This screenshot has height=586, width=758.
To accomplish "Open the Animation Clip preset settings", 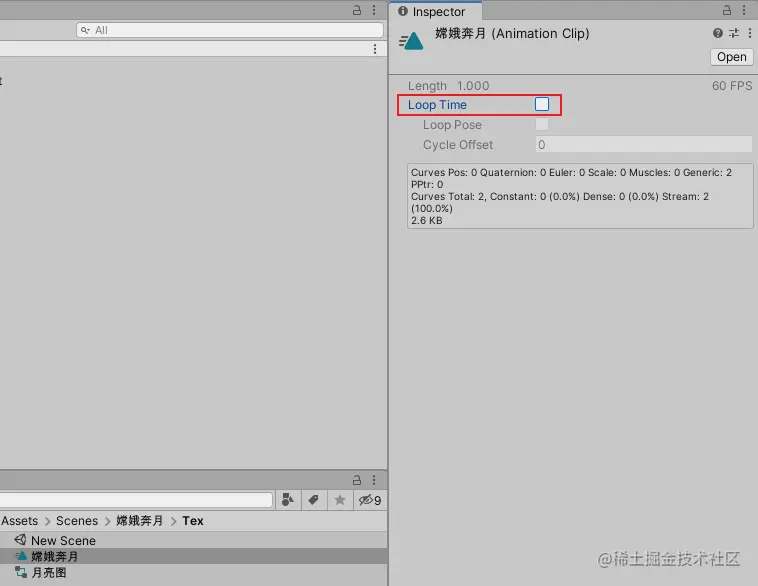I will tap(734, 33).
